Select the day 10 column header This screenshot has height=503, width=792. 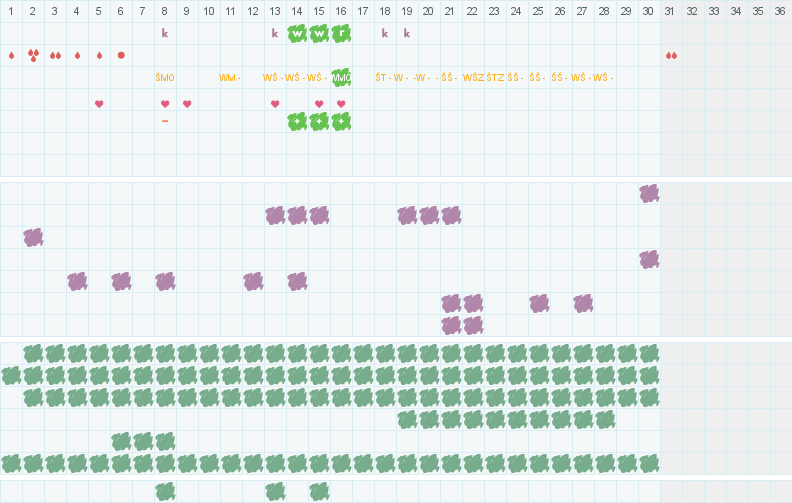pyautogui.click(x=209, y=11)
